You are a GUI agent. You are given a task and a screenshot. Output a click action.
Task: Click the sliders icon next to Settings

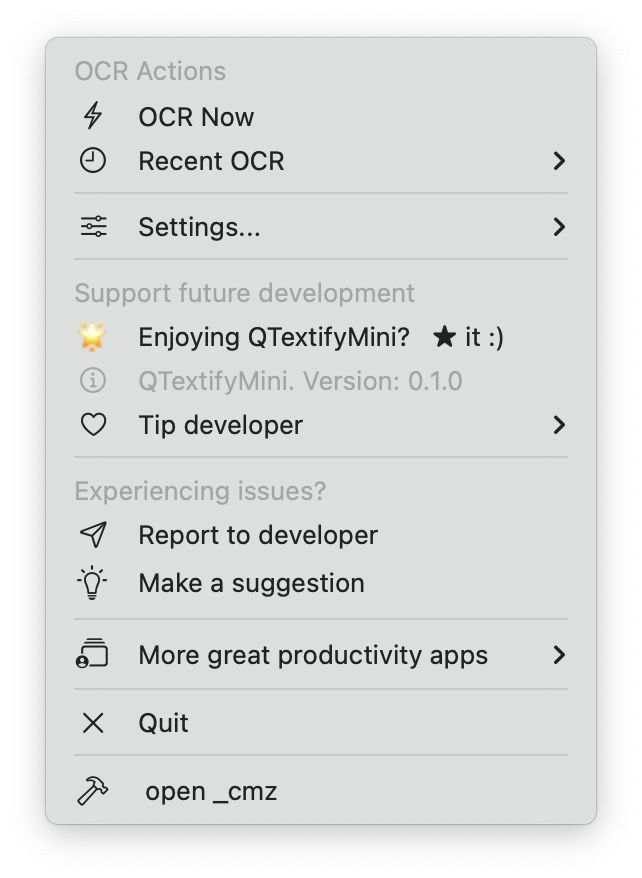coord(93,227)
